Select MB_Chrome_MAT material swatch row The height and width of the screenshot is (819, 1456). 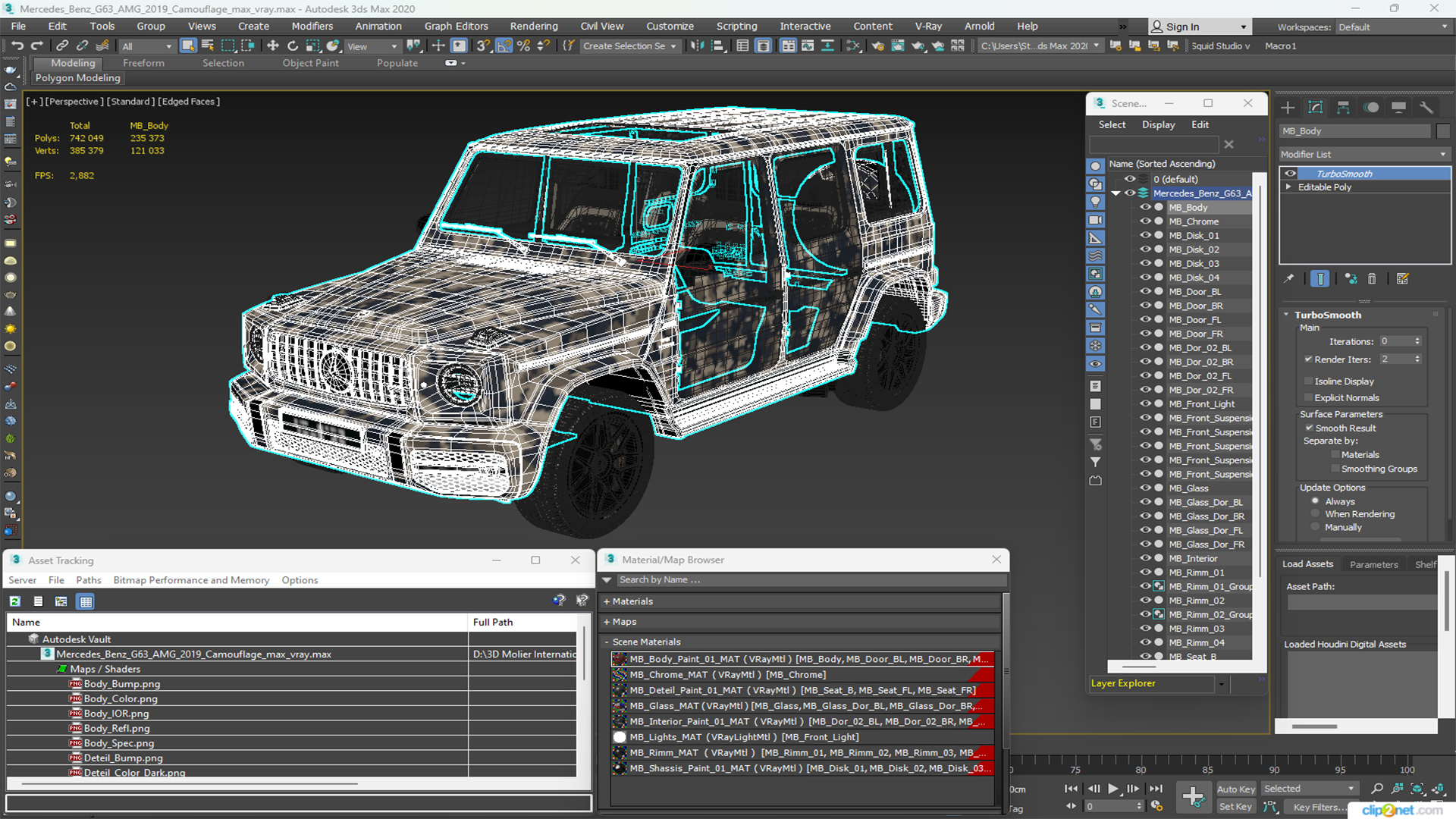(x=802, y=675)
